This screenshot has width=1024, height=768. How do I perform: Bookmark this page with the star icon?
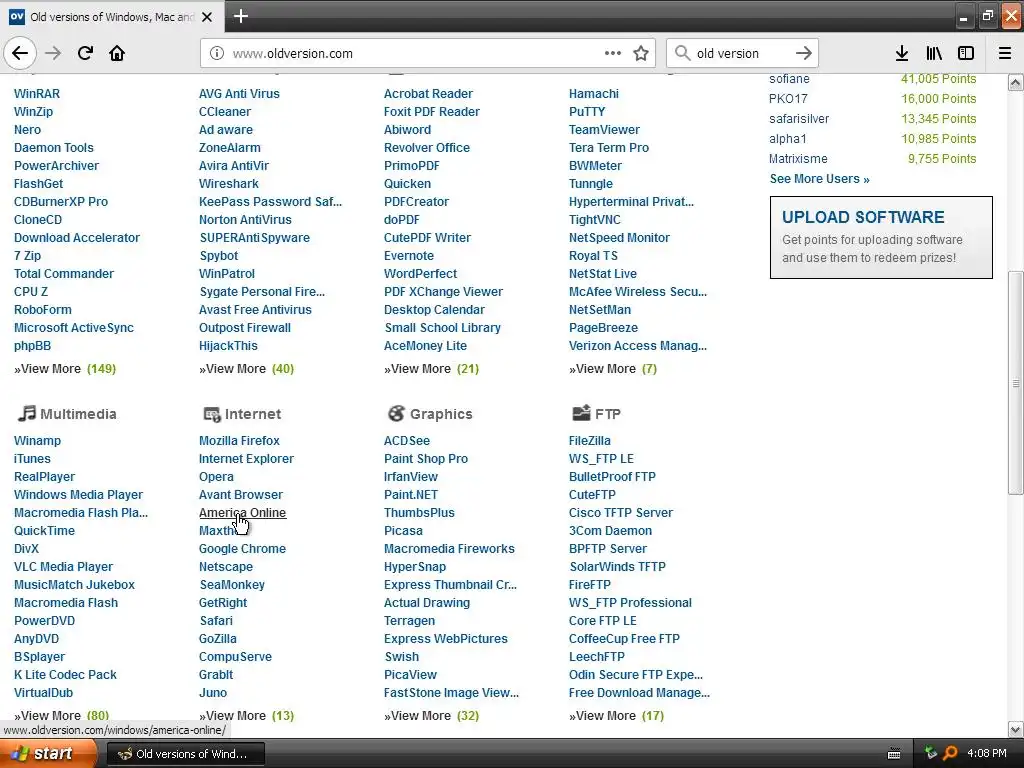[x=641, y=53]
